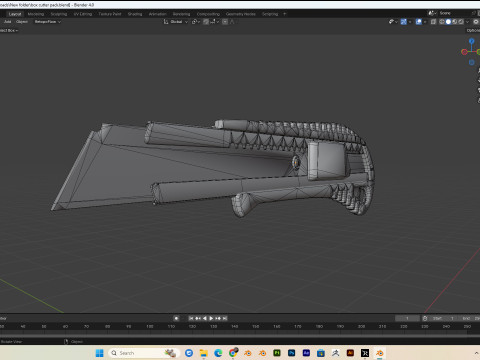This screenshot has width=480, height=360.
Task: Open the Options panel button
Action: pyautogui.click(x=473, y=30)
